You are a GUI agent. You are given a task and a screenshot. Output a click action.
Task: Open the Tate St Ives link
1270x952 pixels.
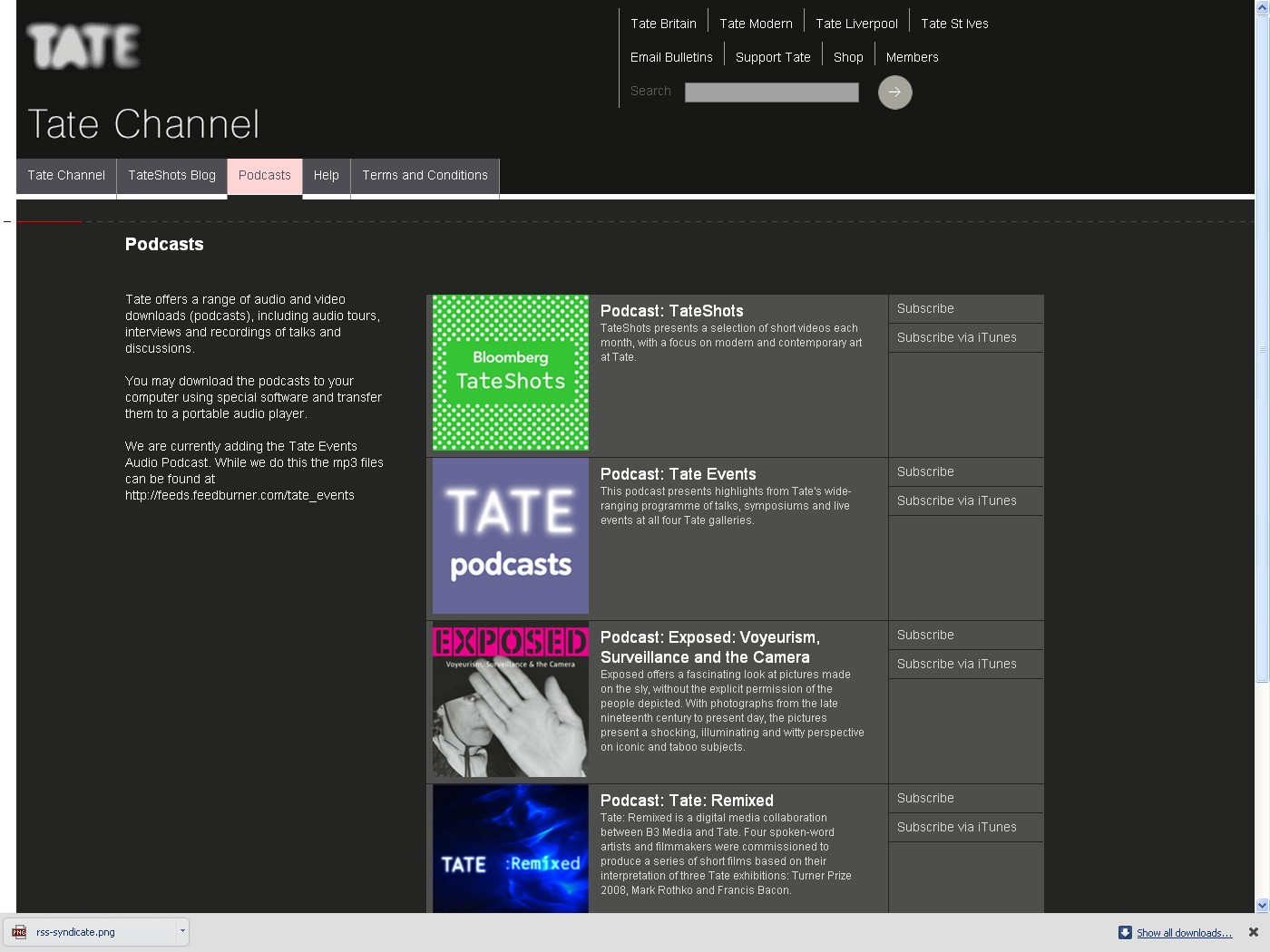[x=955, y=24]
